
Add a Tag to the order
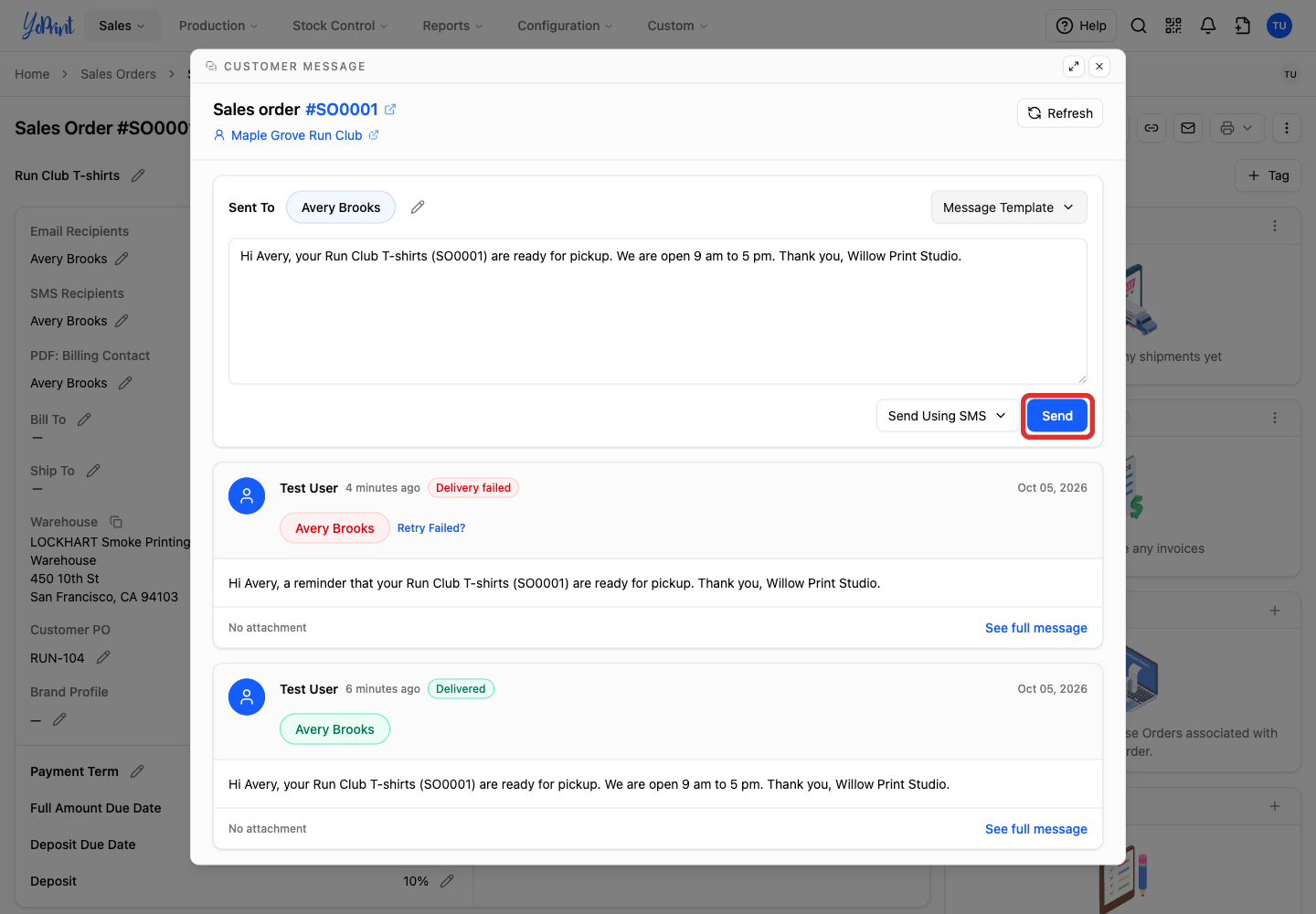[1268, 175]
